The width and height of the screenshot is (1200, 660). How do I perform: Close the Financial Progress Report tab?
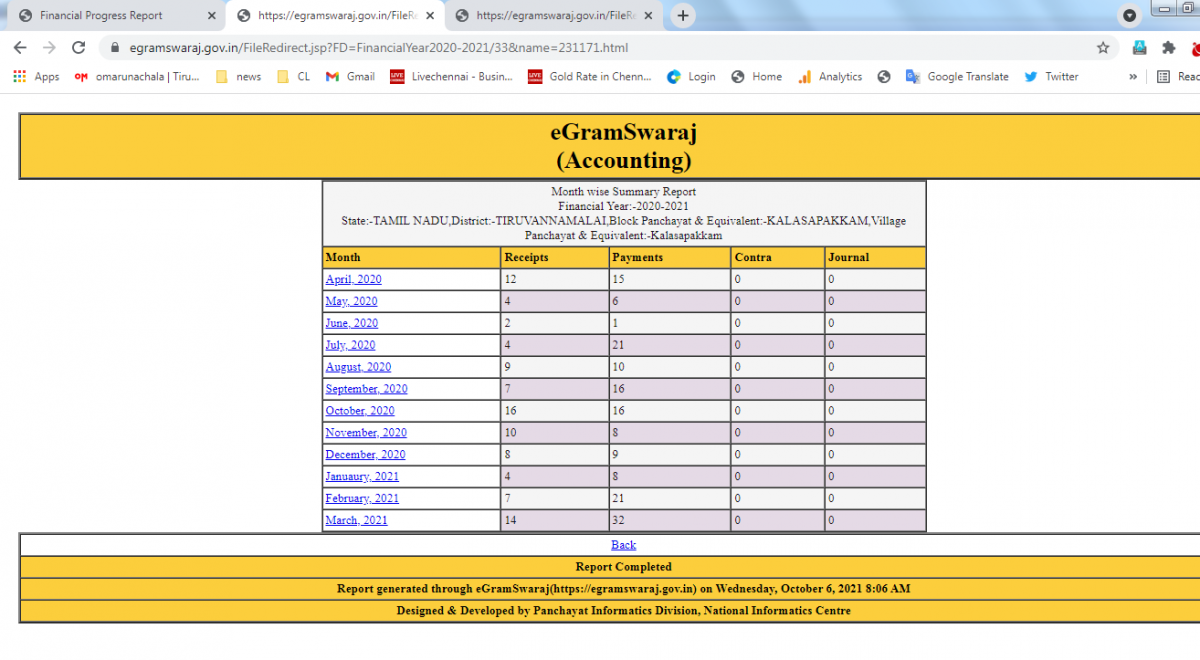point(211,16)
